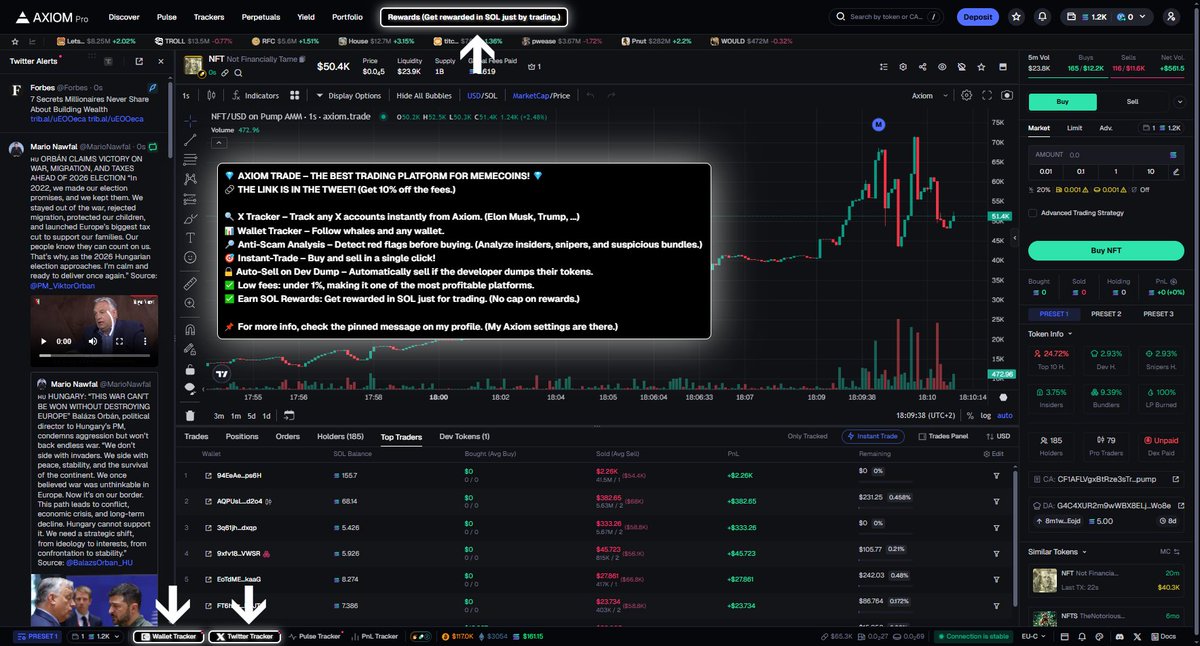Open watchlist star in top header
Image resolution: width=1200 pixels, height=646 pixels.
(x=1016, y=17)
